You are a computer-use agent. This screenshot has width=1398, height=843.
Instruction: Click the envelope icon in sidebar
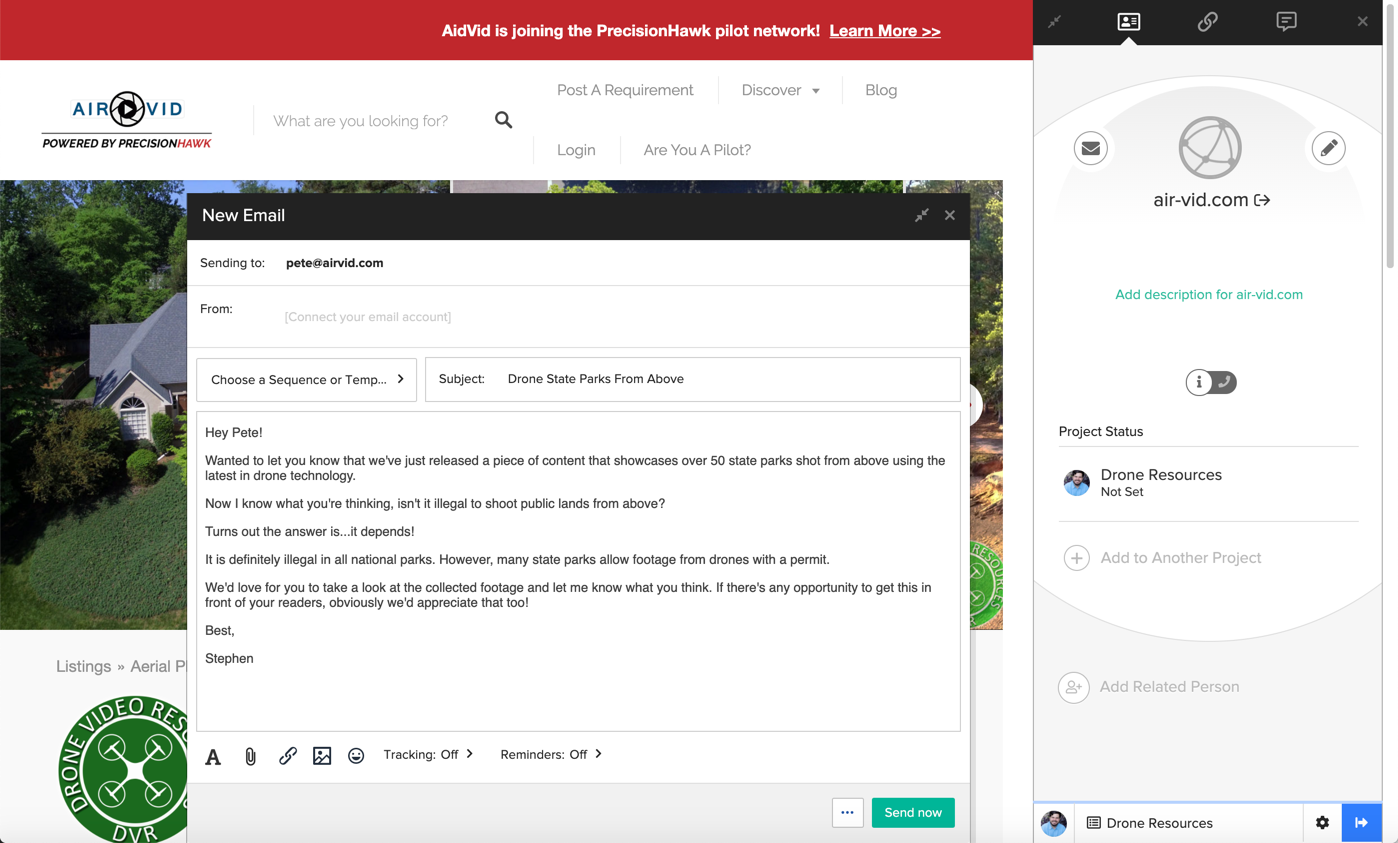(x=1090, y=148)
